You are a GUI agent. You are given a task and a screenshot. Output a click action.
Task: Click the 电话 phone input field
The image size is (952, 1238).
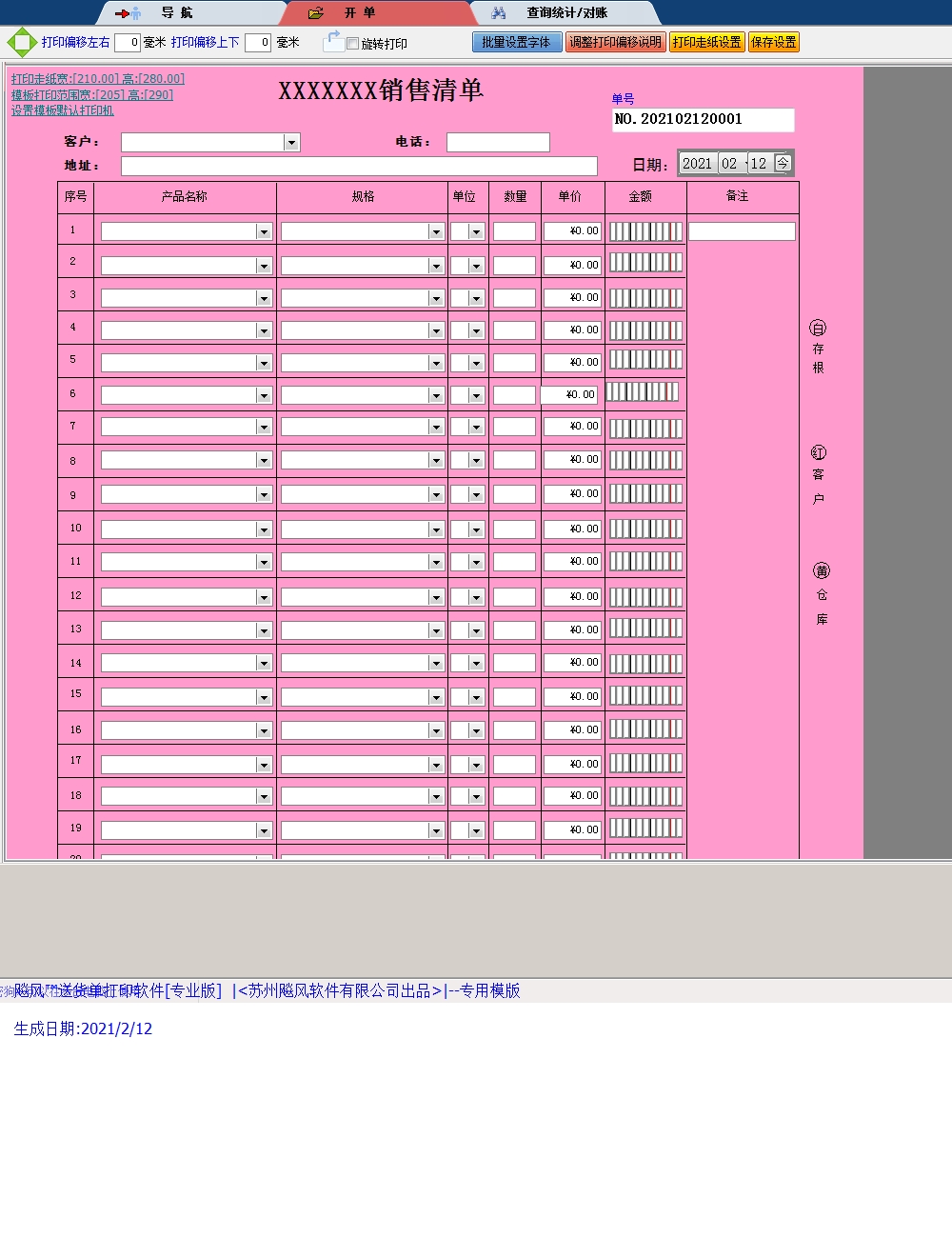tap(496, 142)
